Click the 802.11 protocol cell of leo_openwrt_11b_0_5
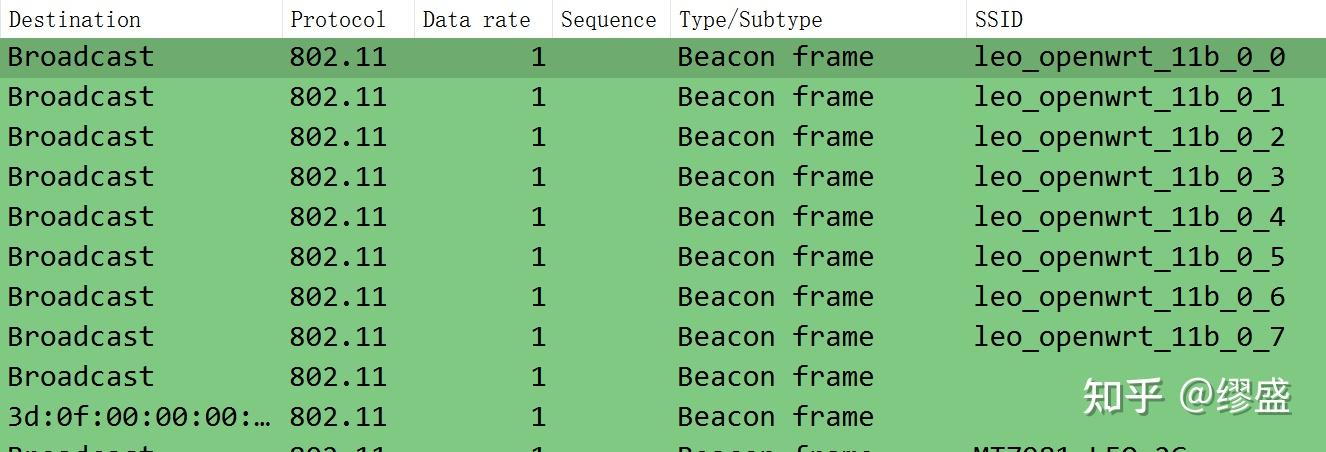This screenshot has width=1326, height=452. 338,257
